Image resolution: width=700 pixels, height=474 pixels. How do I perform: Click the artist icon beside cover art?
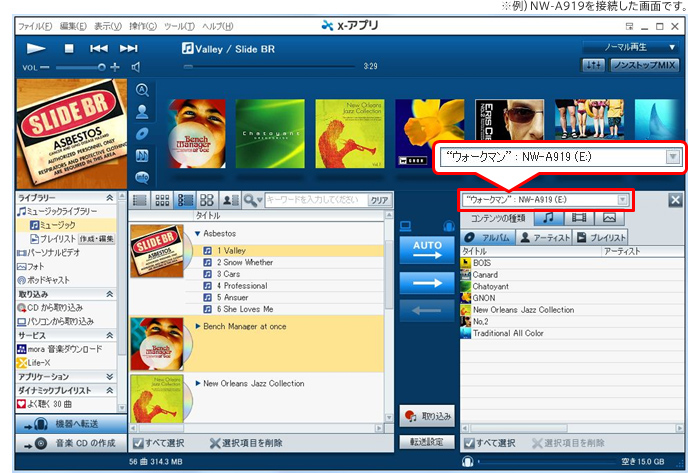[x=142, y=111]
